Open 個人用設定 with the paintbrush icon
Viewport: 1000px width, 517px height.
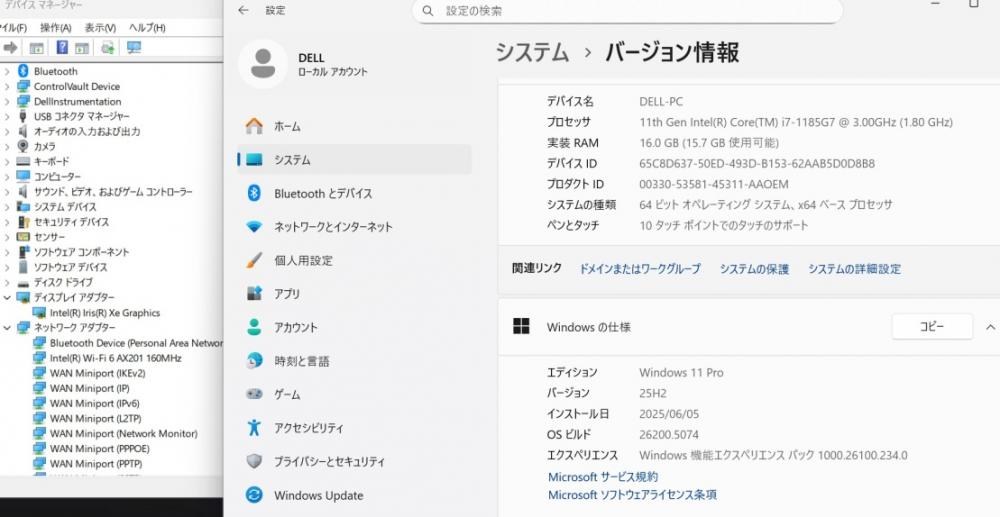point(354,260)
